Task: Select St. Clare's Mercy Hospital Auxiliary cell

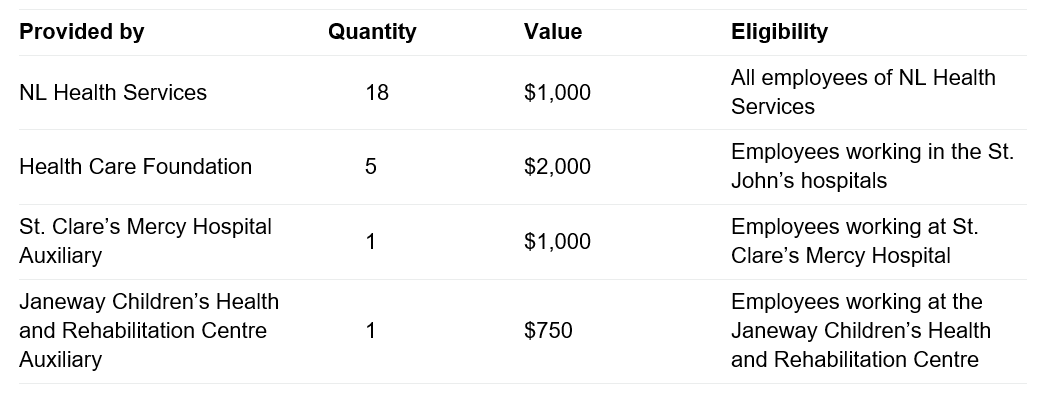Action: (146, 241)
